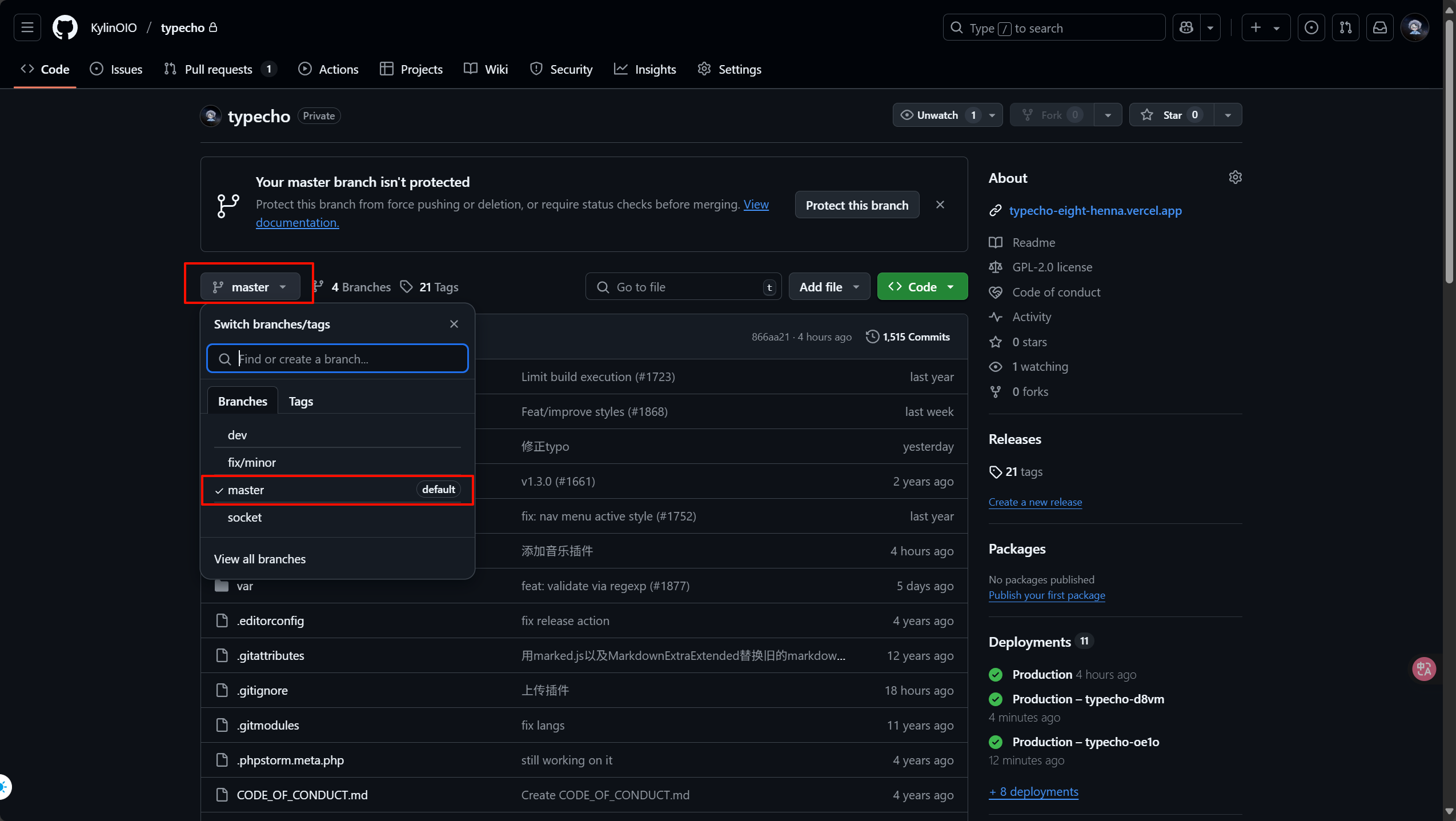Open the Copilot chat icon
Viewport: 1456px width, 821px height.
tap(1186, 27)
